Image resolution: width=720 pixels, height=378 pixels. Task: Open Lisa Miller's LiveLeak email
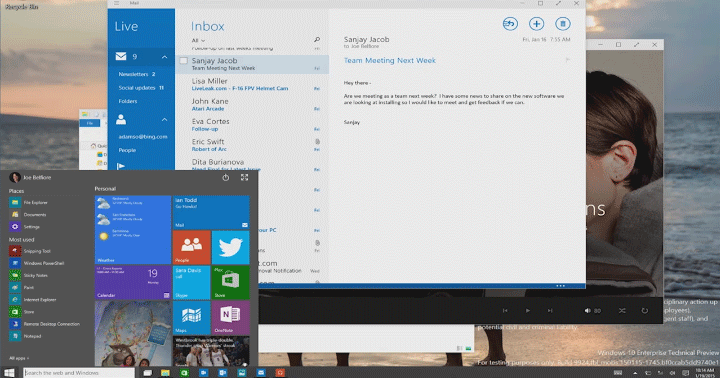[252, 84]
